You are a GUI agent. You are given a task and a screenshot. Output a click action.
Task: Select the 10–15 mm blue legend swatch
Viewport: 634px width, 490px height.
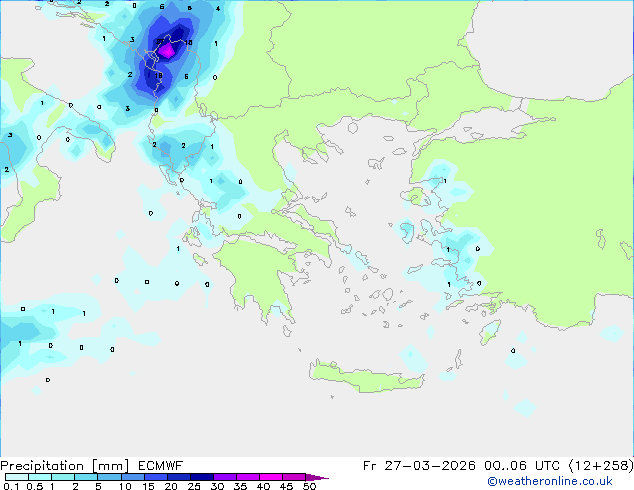point(132,477)
